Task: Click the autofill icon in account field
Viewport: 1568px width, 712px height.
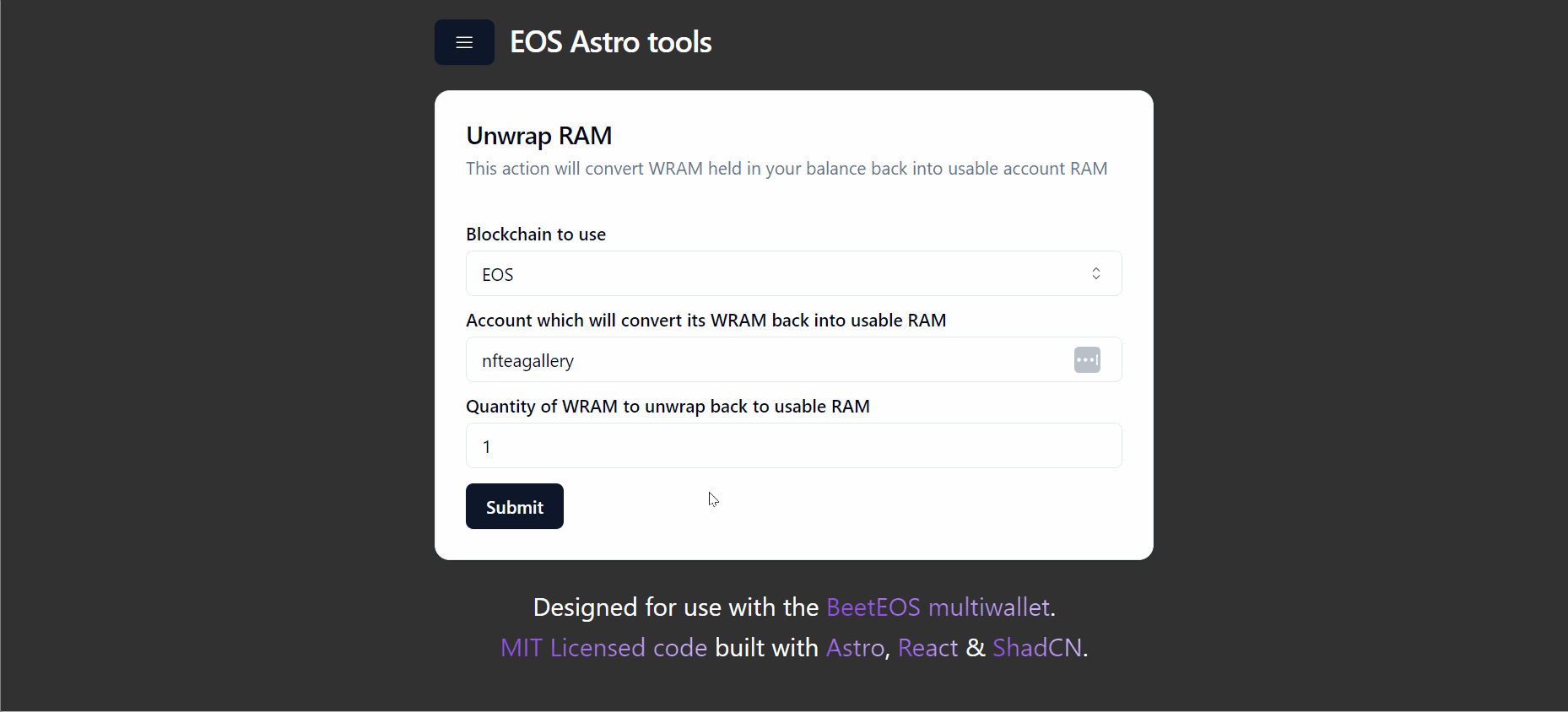Action: [x=1087, y=360]
